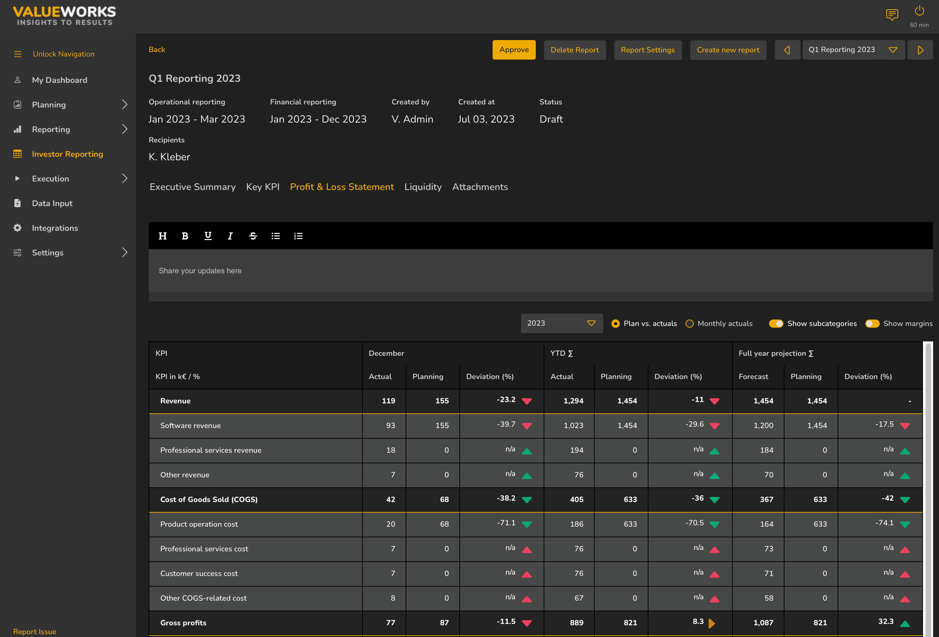Open the Q1 Reporting 2023 report selector

pyautogui.click(x=853, y=50)
